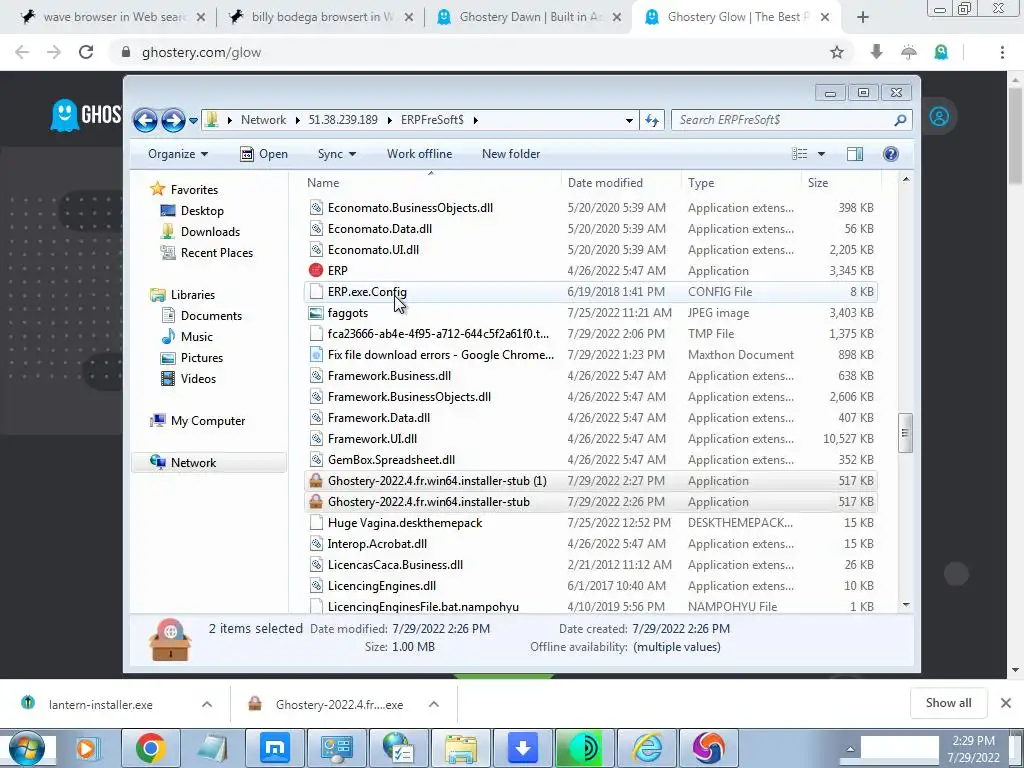The height and width of the screenshot is (768, 1024).
Task: Open the Chrome three-dot menu
Action: coord(1002,52)
